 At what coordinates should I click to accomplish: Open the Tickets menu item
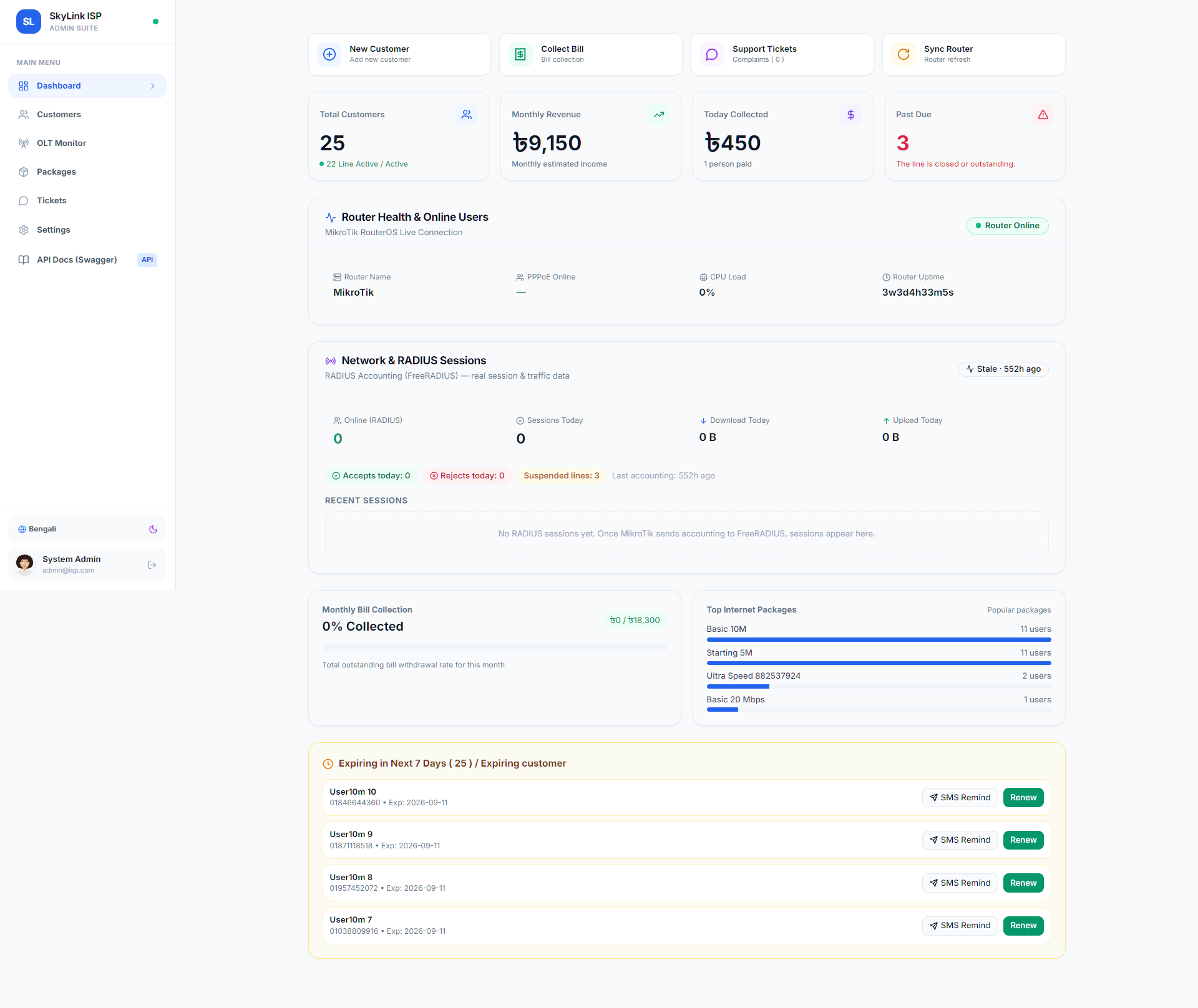pyautogui.click(x=87, y=201)
